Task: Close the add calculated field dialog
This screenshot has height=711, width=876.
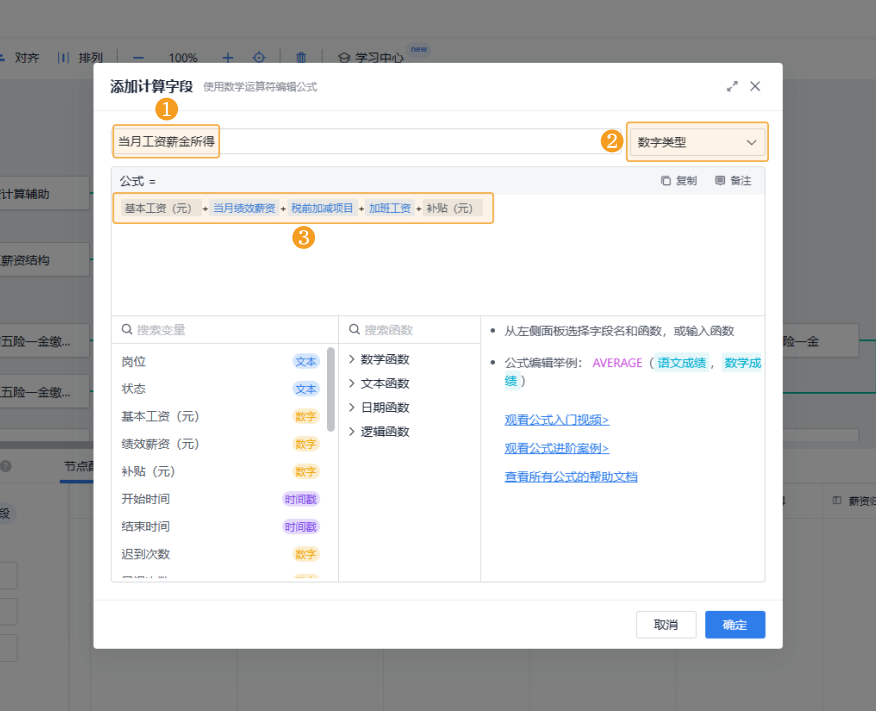Action: [x=755, y=87]
